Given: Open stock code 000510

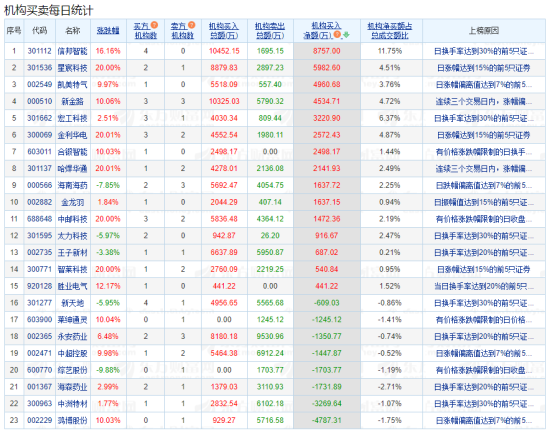Looking at the screenshot, I should tap(40, 101).
